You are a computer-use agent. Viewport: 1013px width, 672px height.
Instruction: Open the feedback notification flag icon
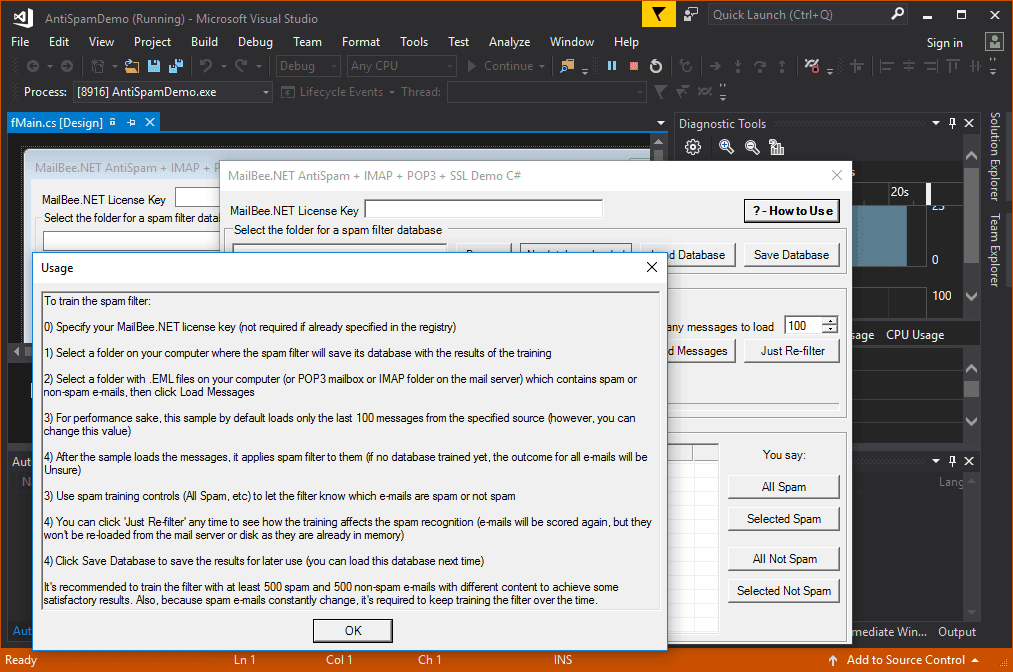(658, 14)
